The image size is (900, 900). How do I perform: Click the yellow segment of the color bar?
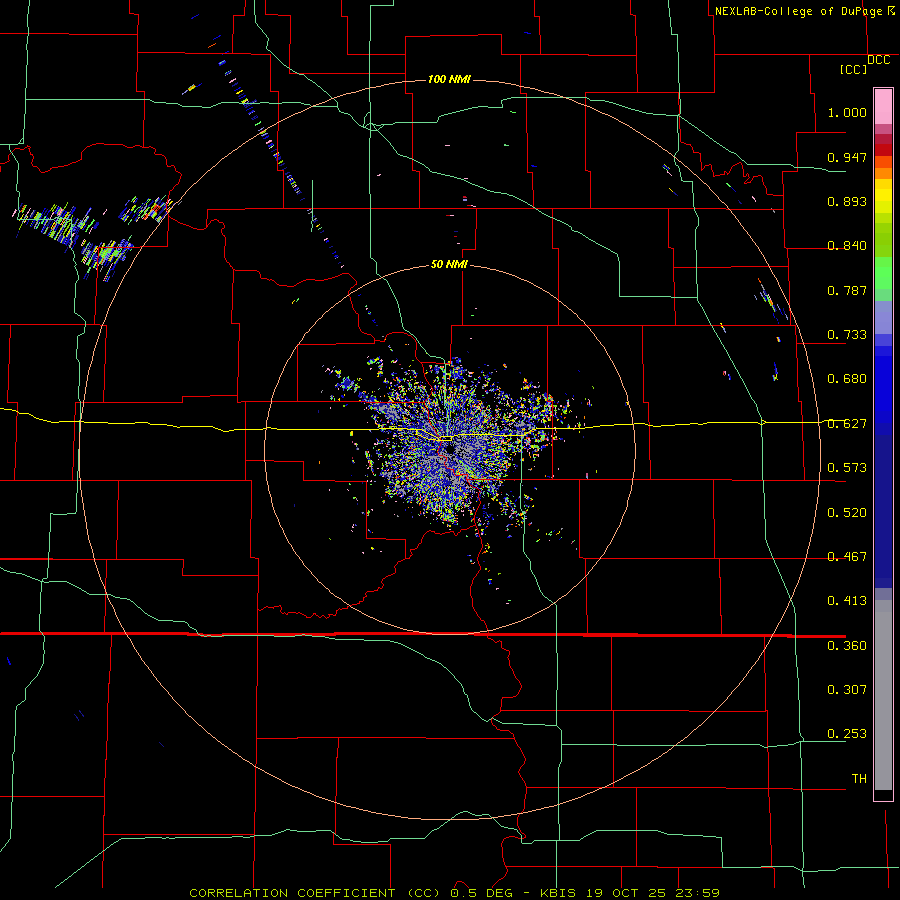(883, 196)
